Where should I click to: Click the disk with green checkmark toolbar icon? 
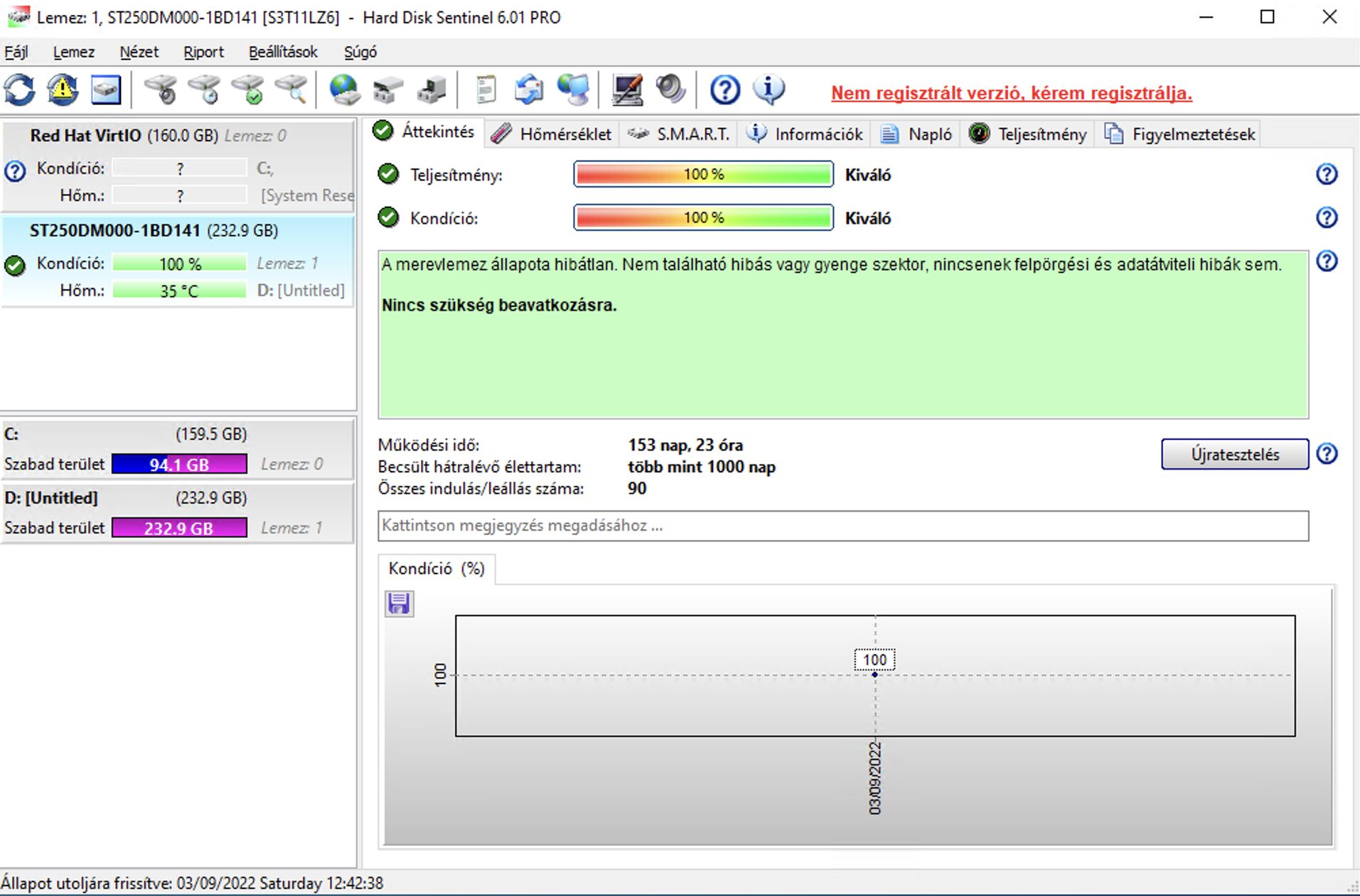click(248, 90)
